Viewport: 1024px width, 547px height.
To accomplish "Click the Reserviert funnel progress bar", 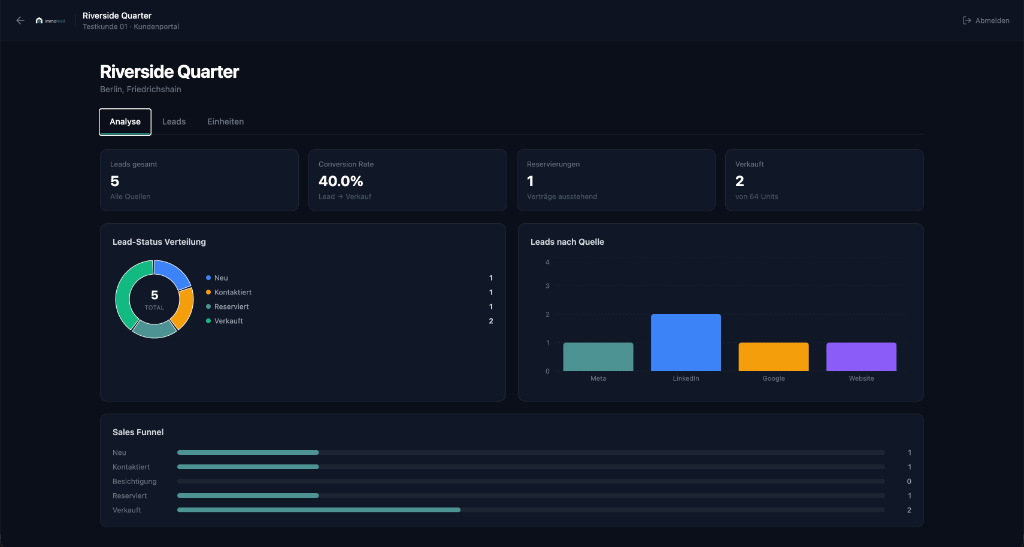I will [531, 495].
